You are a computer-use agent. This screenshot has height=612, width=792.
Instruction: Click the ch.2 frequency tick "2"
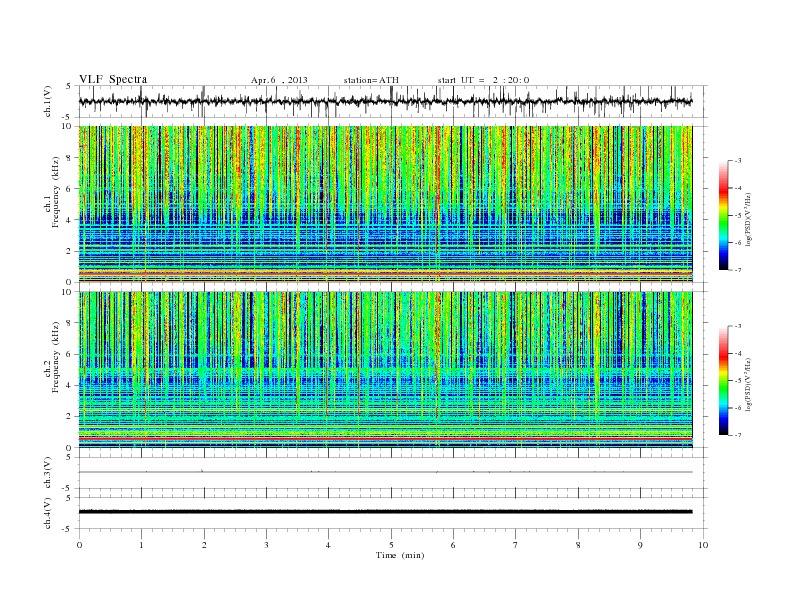(69, 417)
